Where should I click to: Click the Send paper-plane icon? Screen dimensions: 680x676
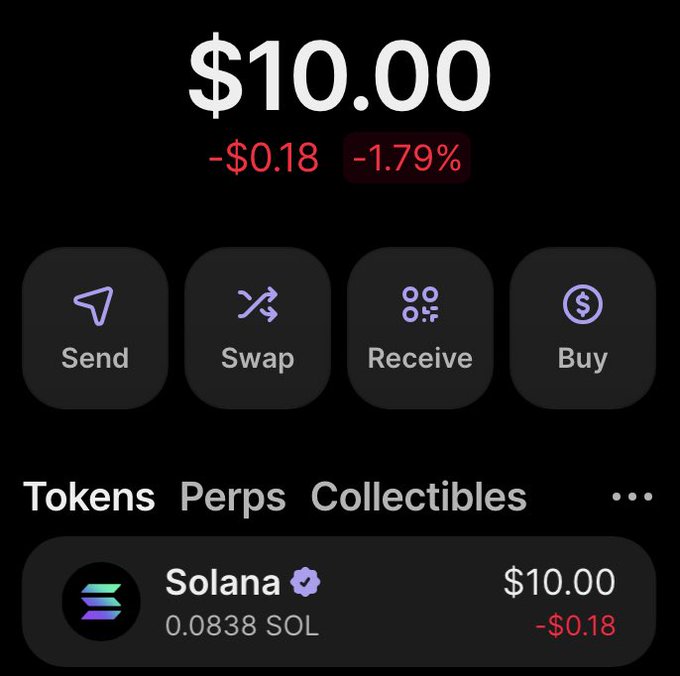click(94, 305)
